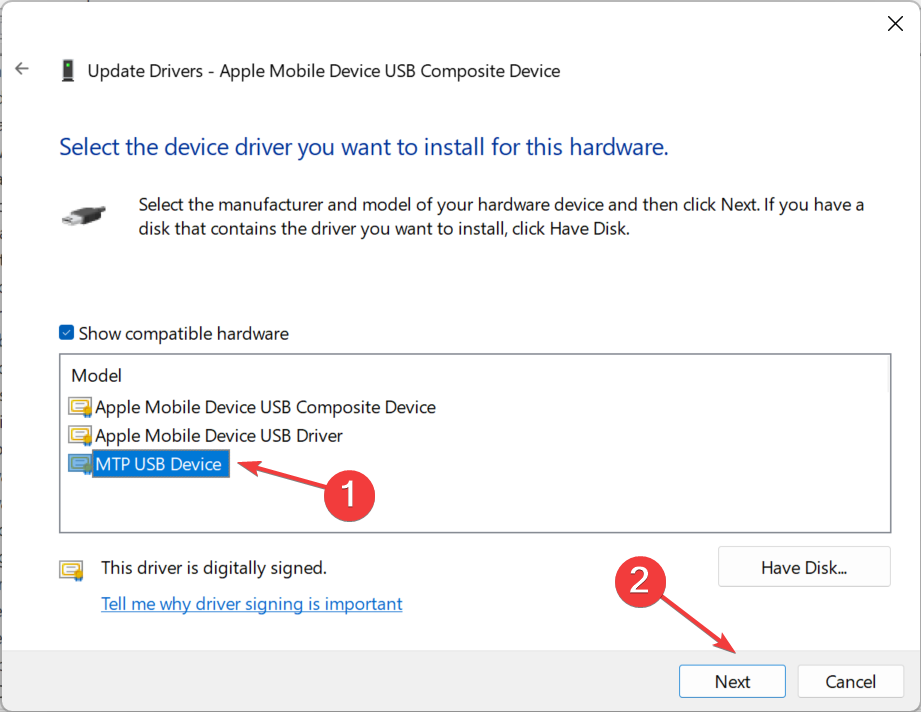Screen dimensions: 921x712
Task: Click the dialog title text Update Drivers
Action: (x=145, y=71)
